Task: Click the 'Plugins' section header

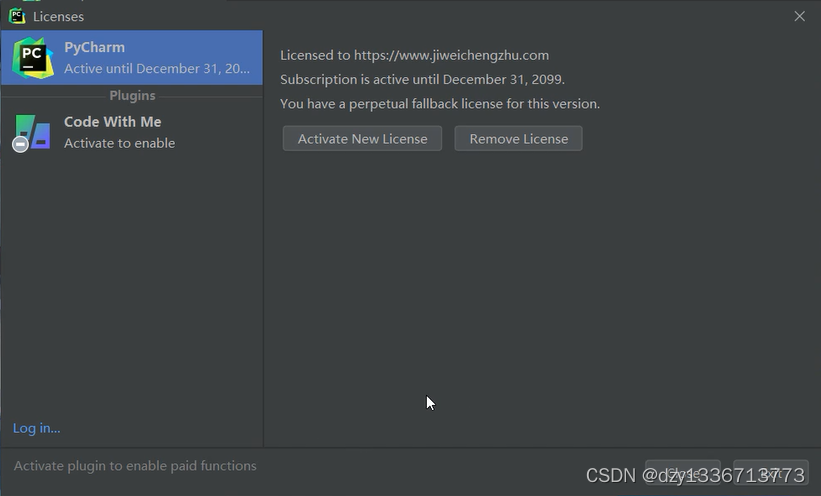Action: point(132,95)
